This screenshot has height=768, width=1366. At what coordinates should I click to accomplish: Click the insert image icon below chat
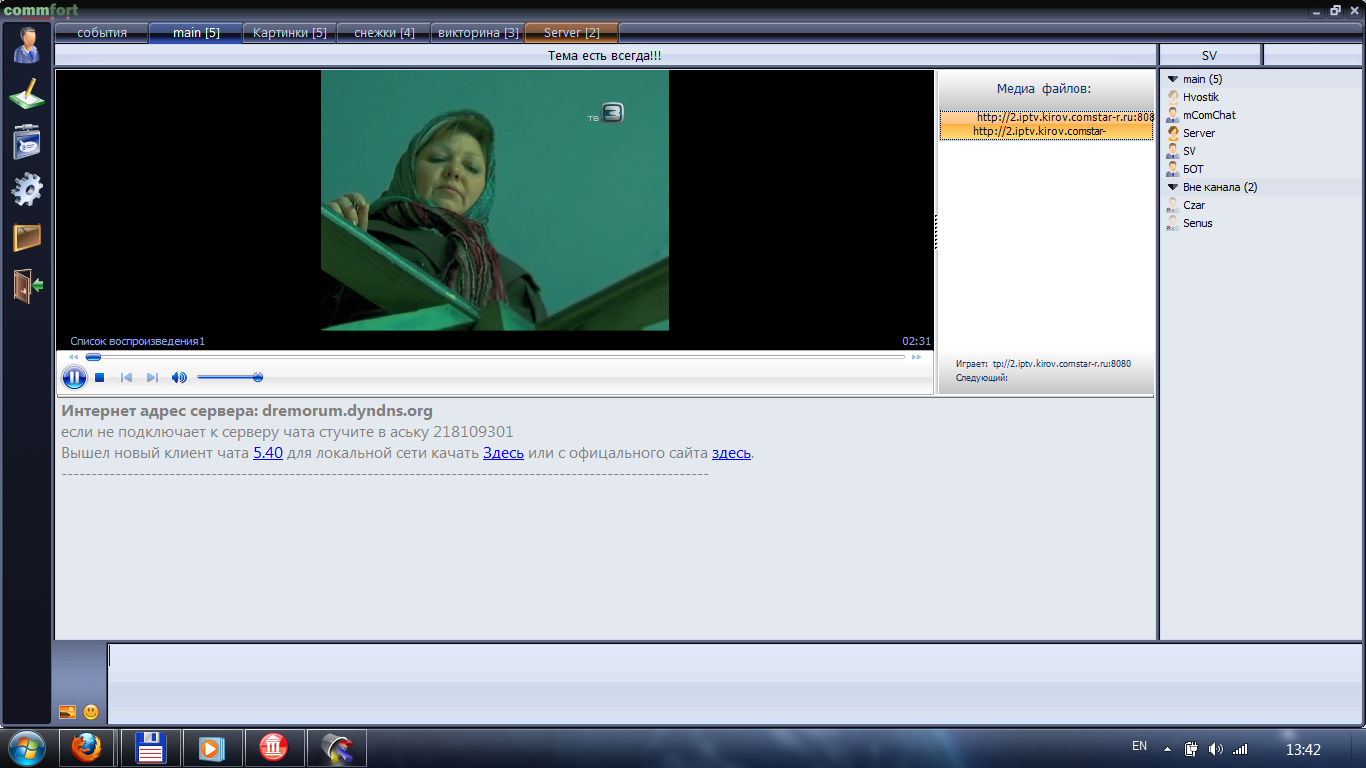pos(68,712)
